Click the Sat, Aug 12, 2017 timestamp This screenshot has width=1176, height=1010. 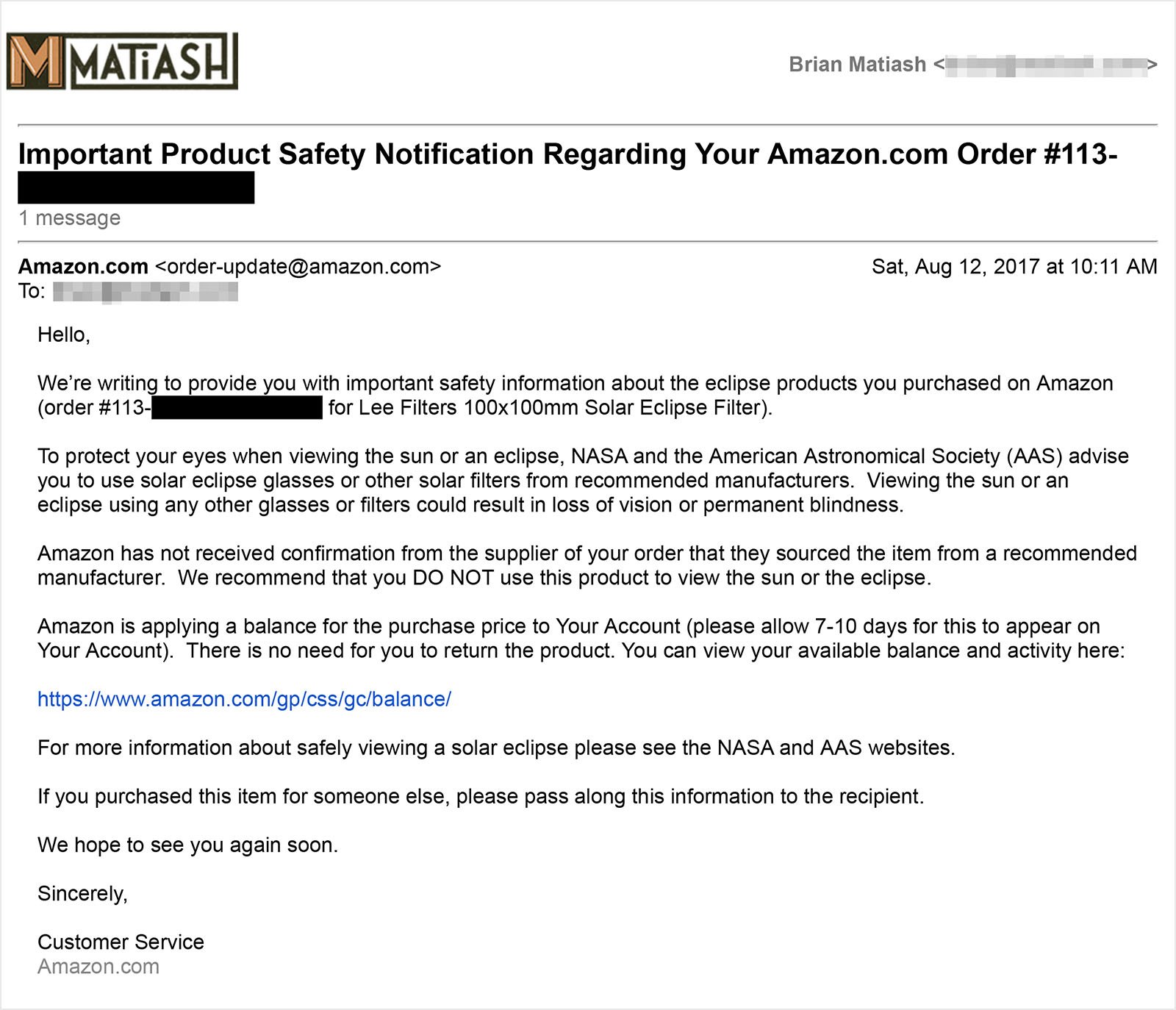[x=1014, y=266]
